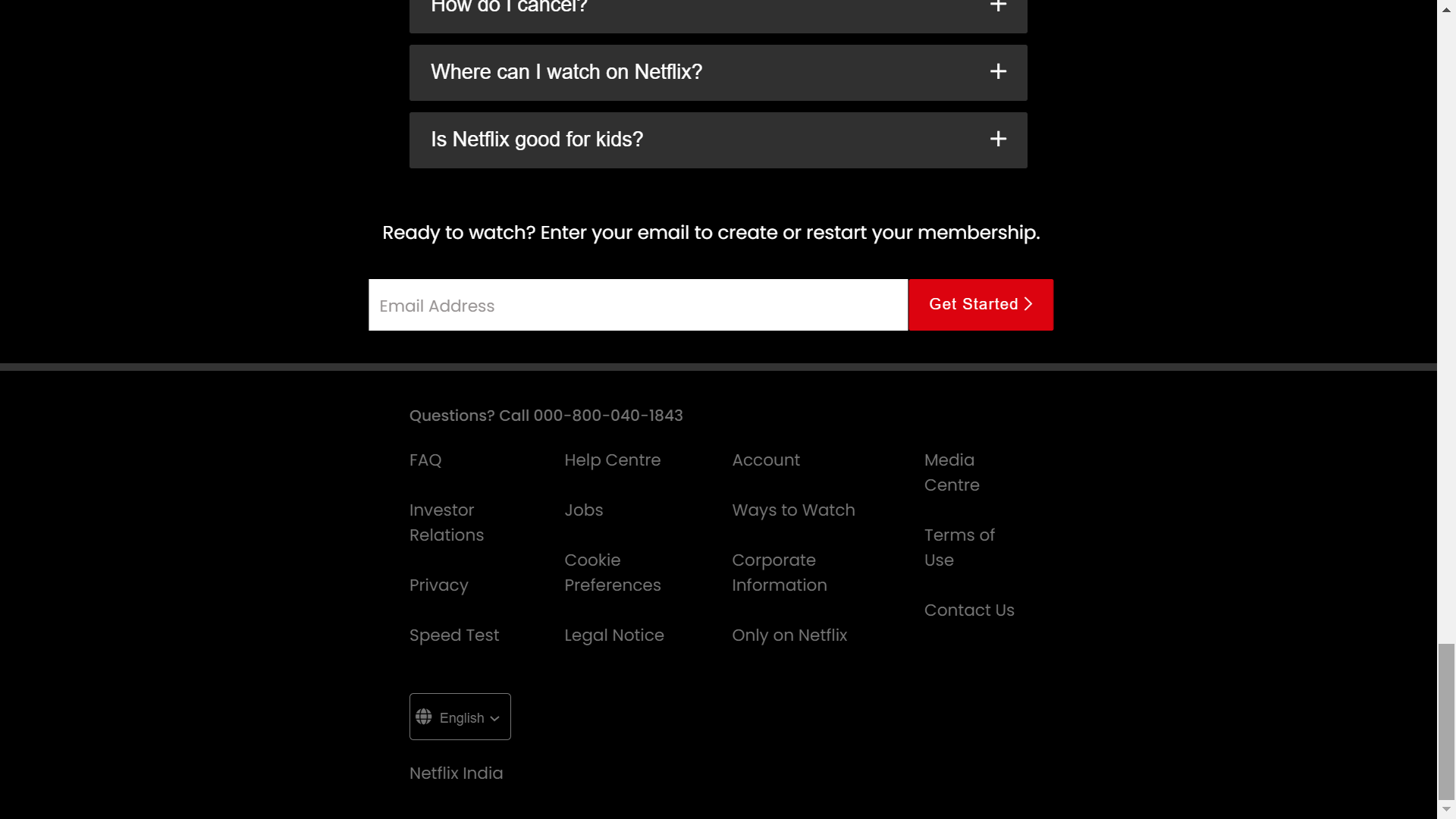Click the globe icon beside English

(425, 717)
